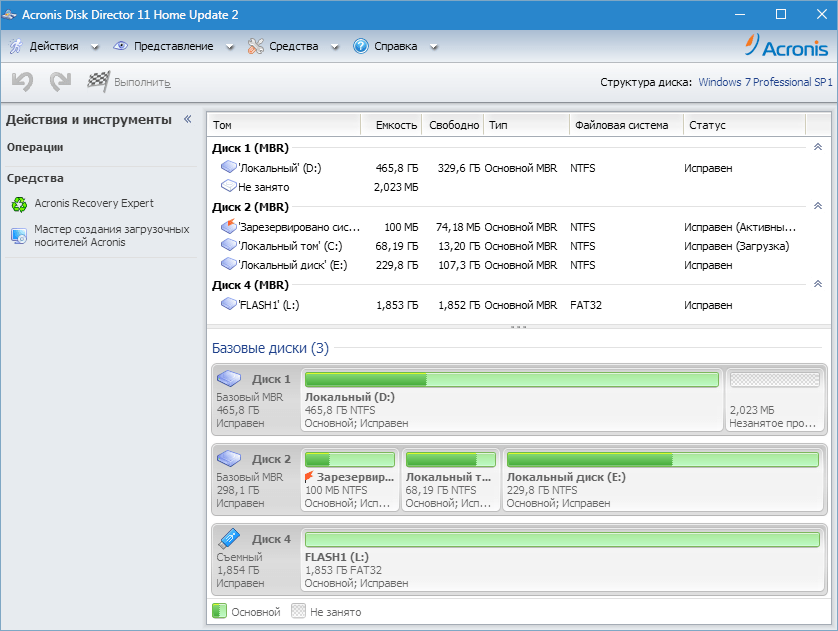Launch Acronis Recovery Expert
Viewport: 838px width, 631px height.
tap(94, 204)
